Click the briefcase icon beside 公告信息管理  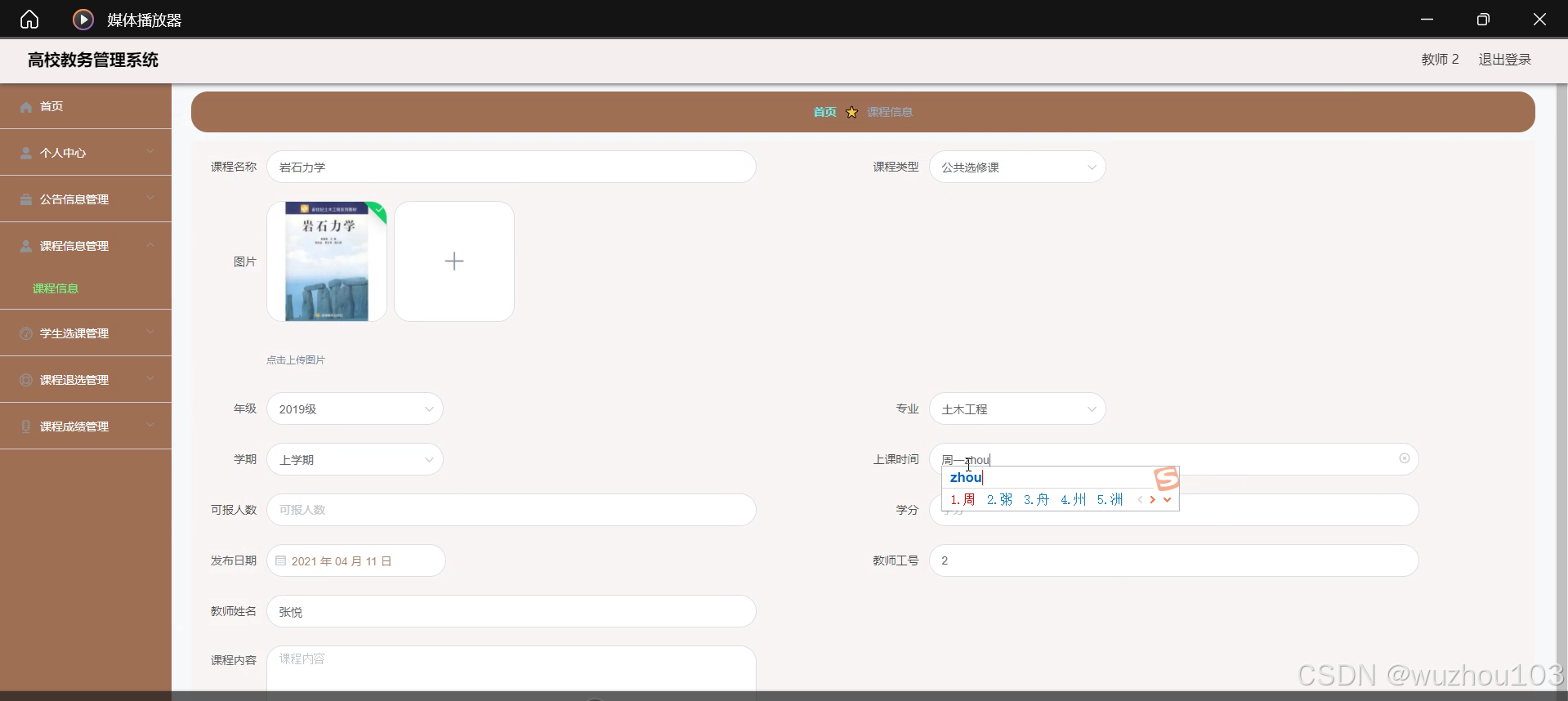click(x=26, y=199)
